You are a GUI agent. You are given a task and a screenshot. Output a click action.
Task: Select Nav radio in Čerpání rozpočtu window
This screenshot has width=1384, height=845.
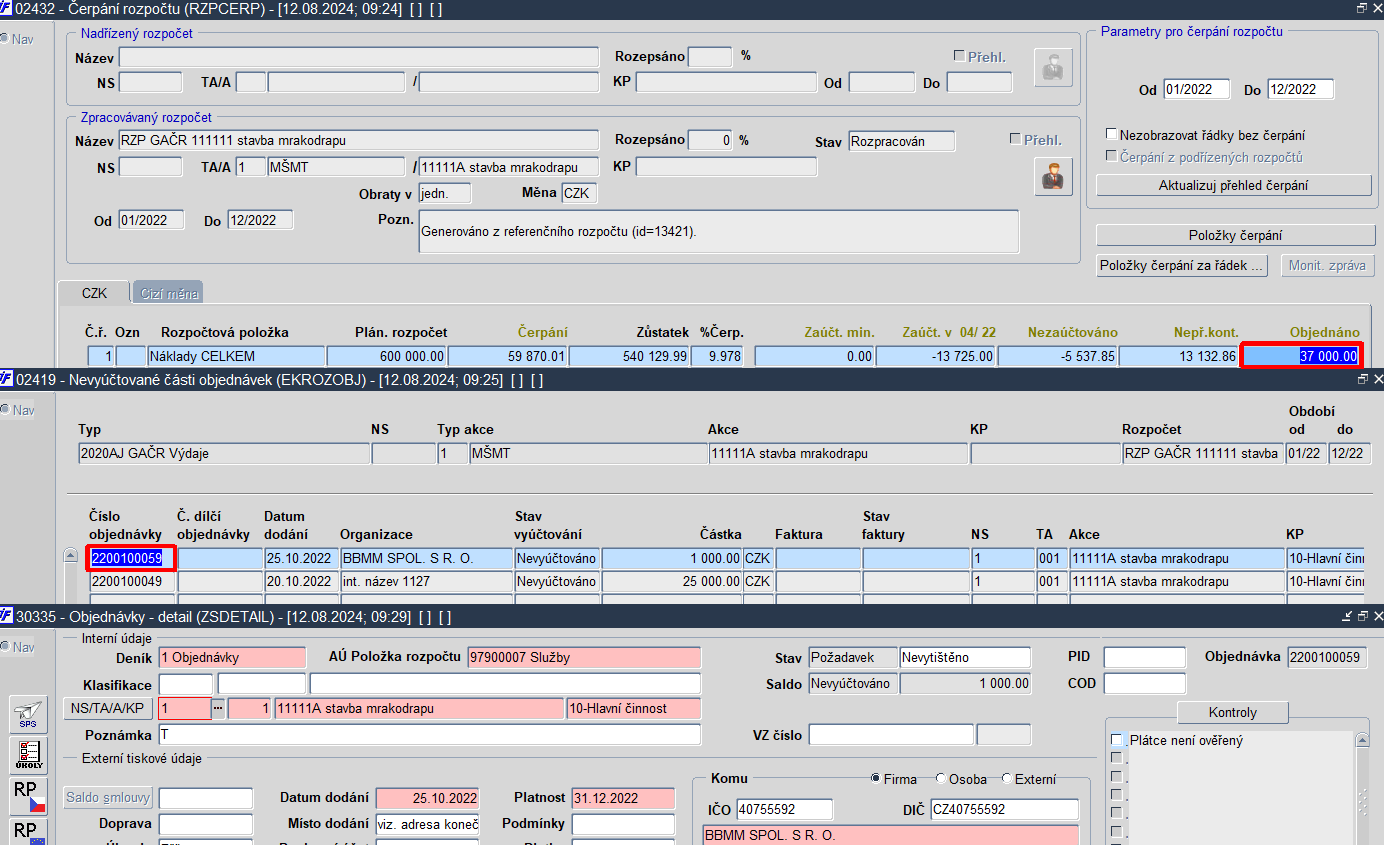click(x=4, y=38)
